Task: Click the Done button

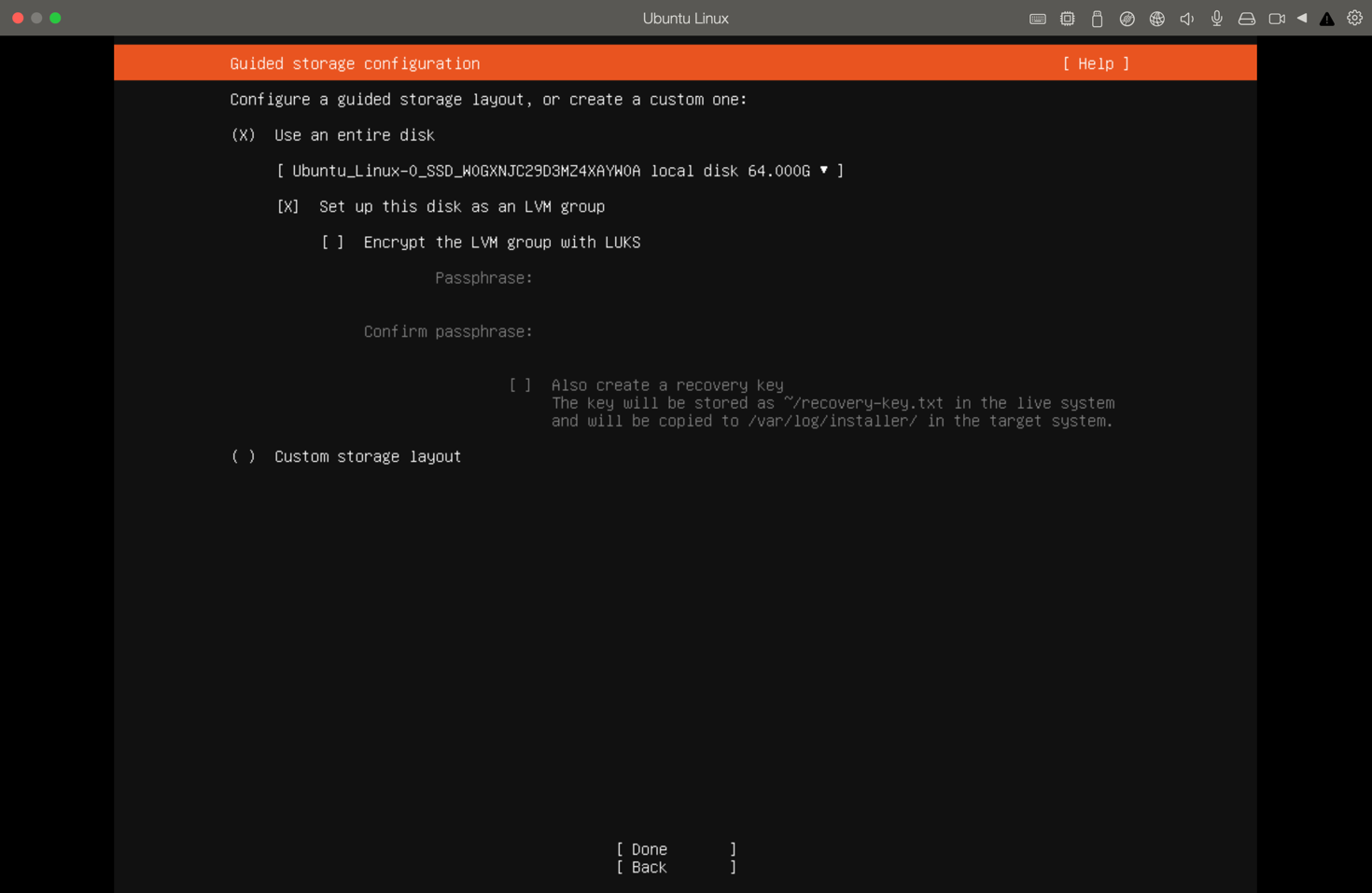Action: coord(650,849)
